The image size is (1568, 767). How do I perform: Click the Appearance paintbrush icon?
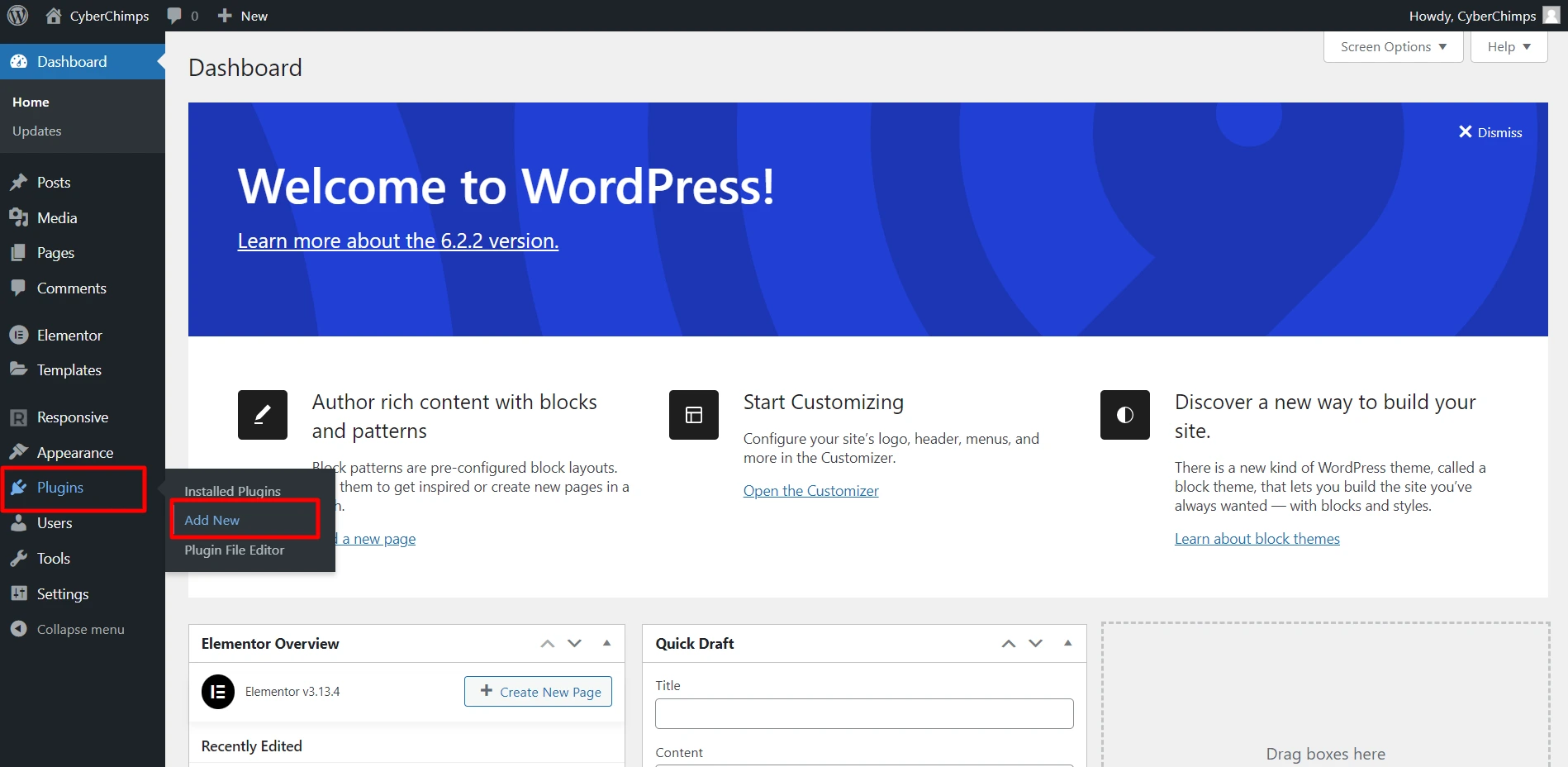(x=19, y=452)
